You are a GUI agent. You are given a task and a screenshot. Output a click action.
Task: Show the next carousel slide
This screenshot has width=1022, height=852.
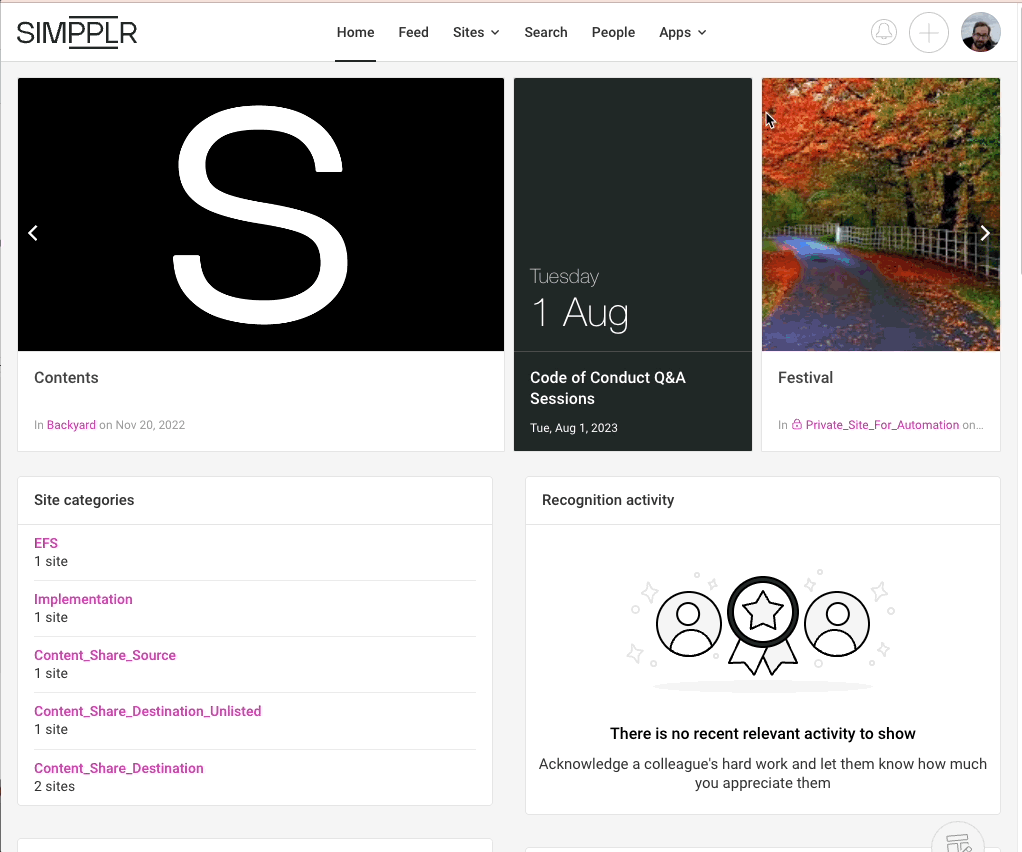tap(985, 233)
